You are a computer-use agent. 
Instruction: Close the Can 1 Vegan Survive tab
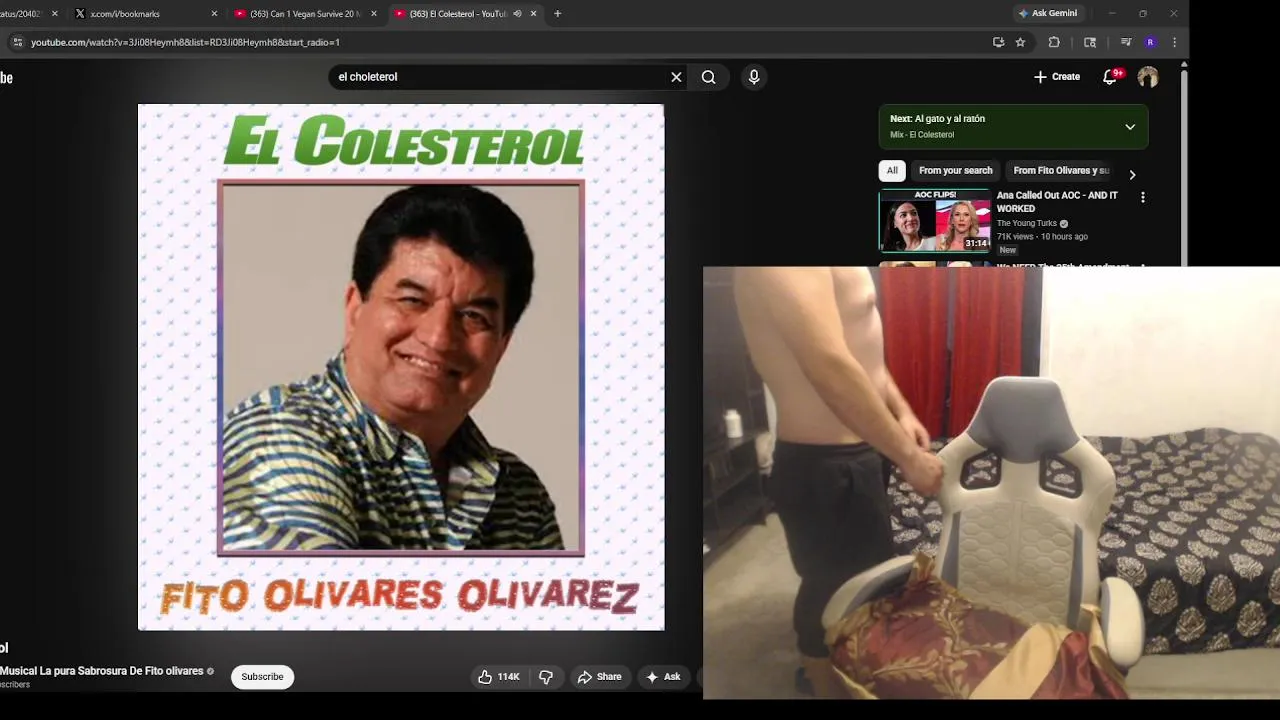click(374, 14)
